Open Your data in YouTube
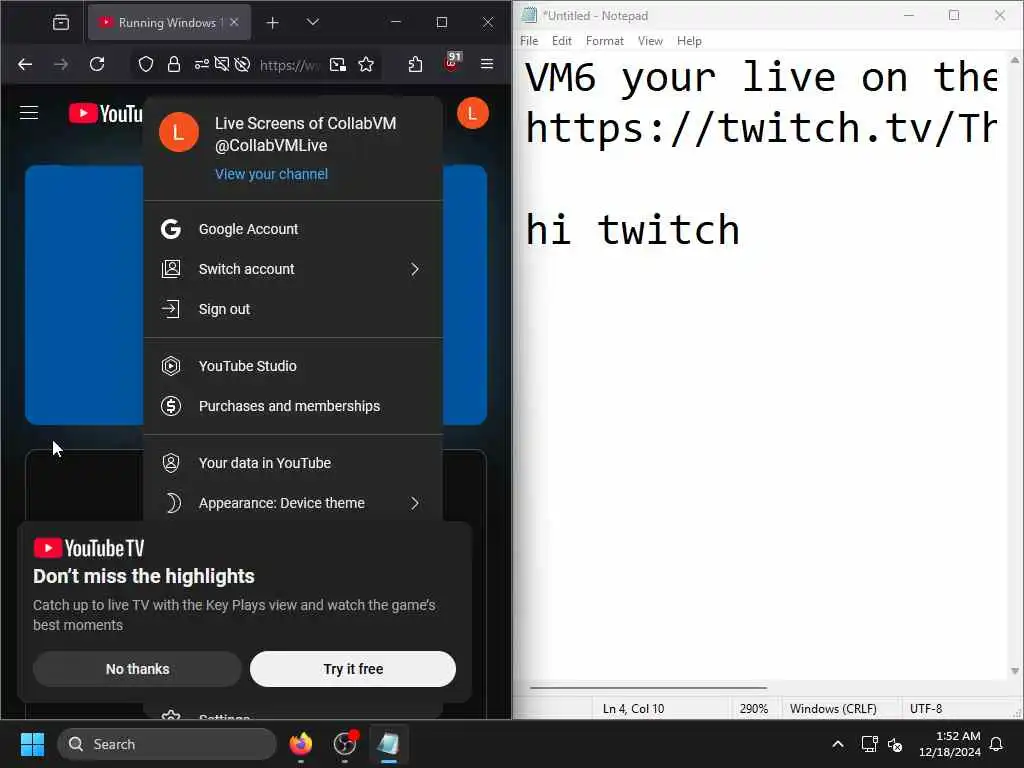 pyautogui.click(x=293, y=463)
